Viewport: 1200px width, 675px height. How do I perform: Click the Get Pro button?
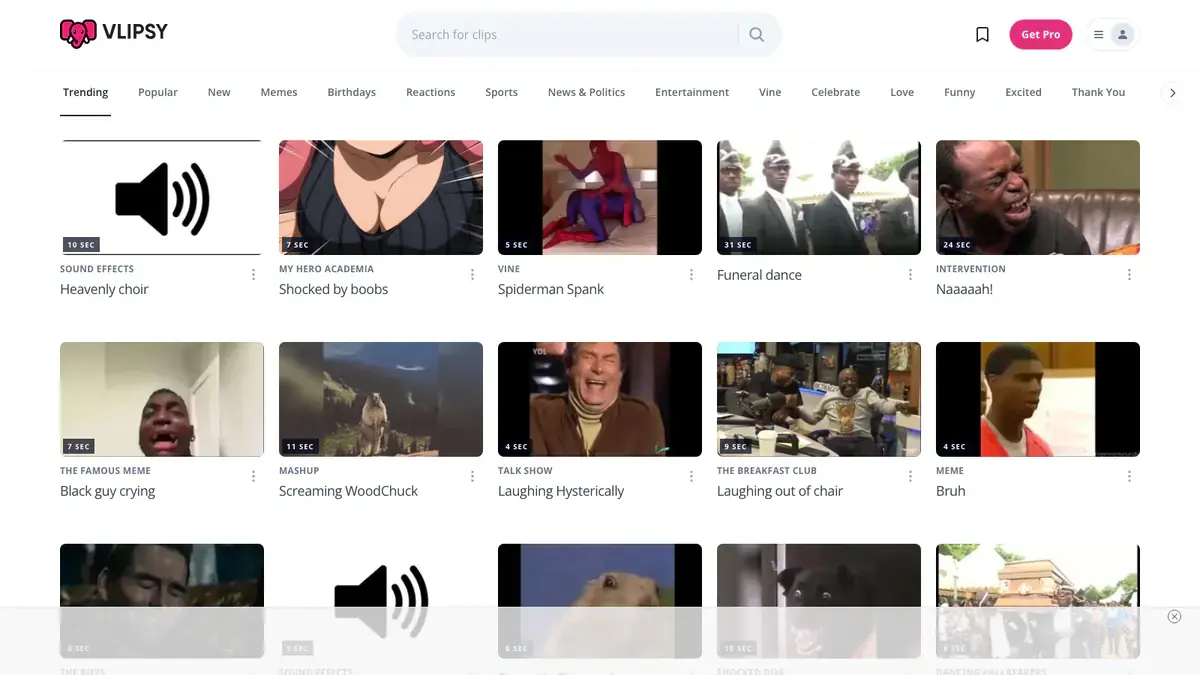(1040, 34)
